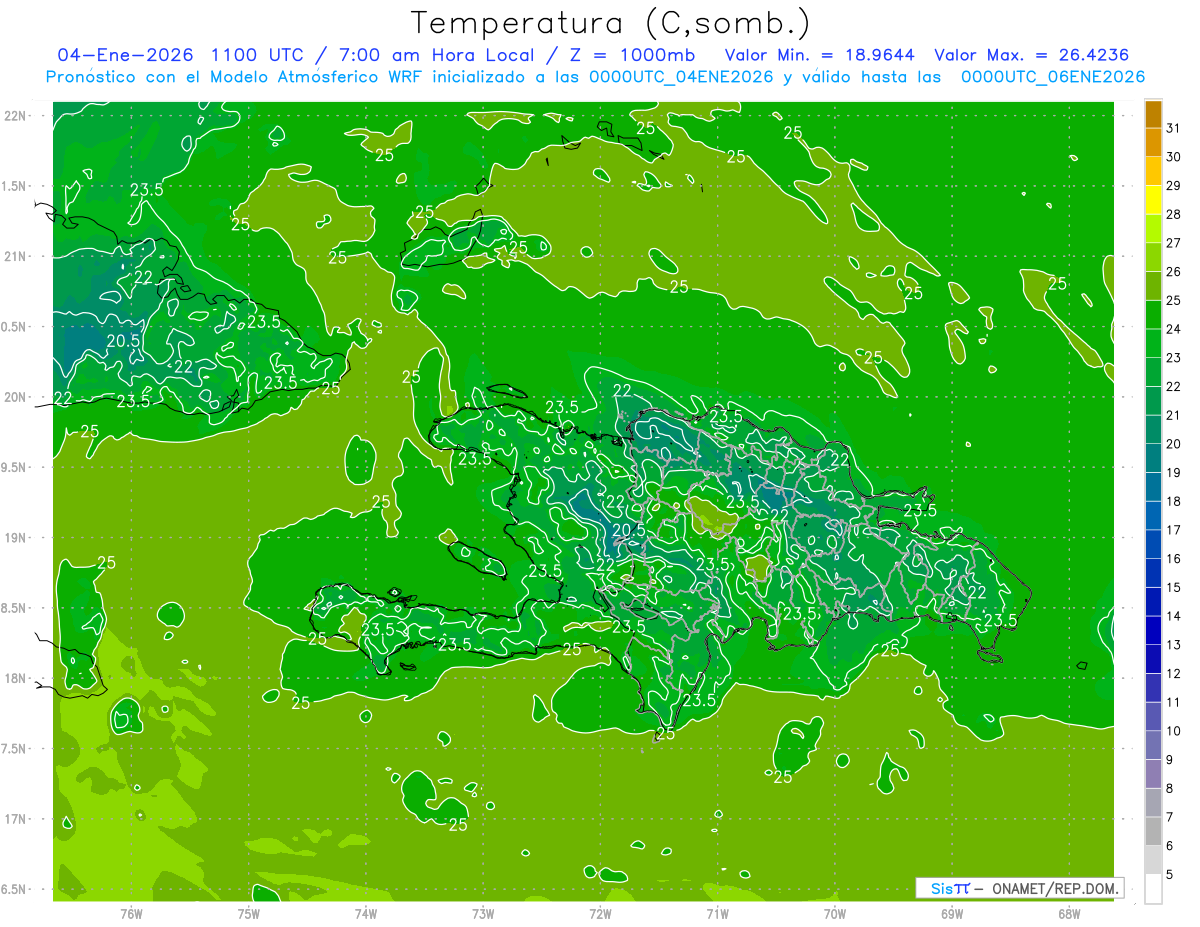Click the '18N' latitude axis label
The height and width of the screenshot is (927, 1200).
pyautogui.click(x=15, y=679)
